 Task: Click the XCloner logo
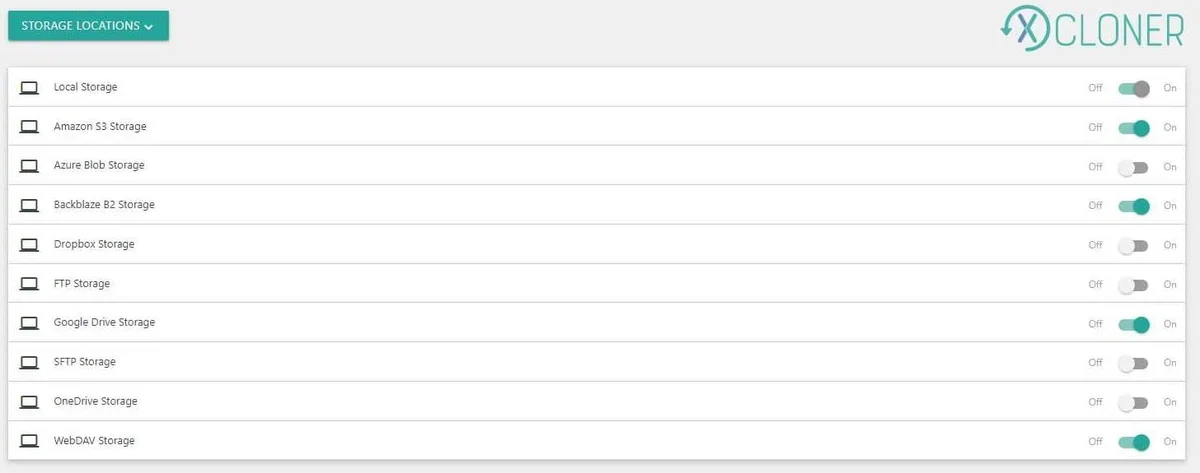click(1091, 30)
